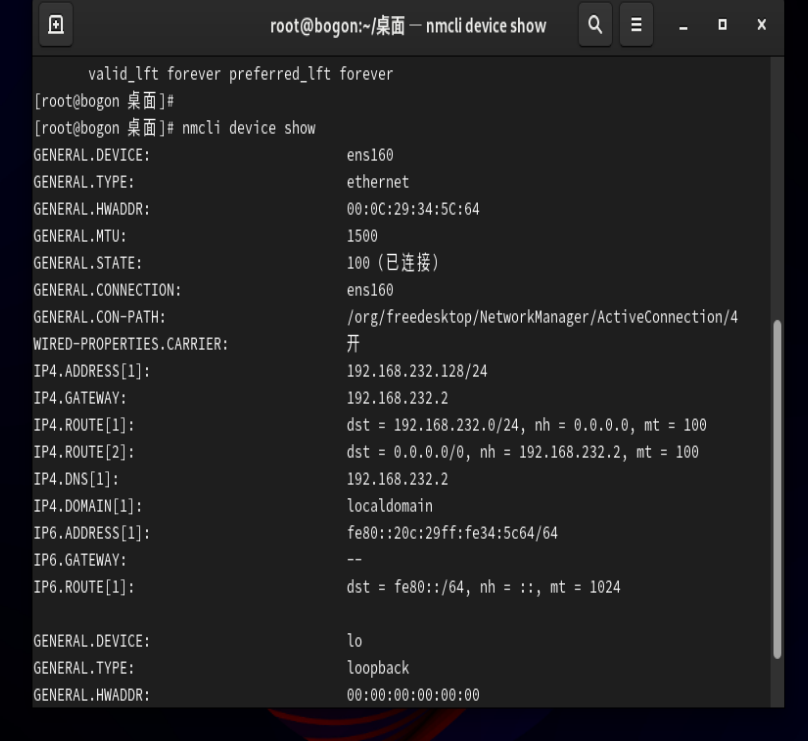
Task: Click the IP6.GATEWAY value '--'
Action: (354, 560)
